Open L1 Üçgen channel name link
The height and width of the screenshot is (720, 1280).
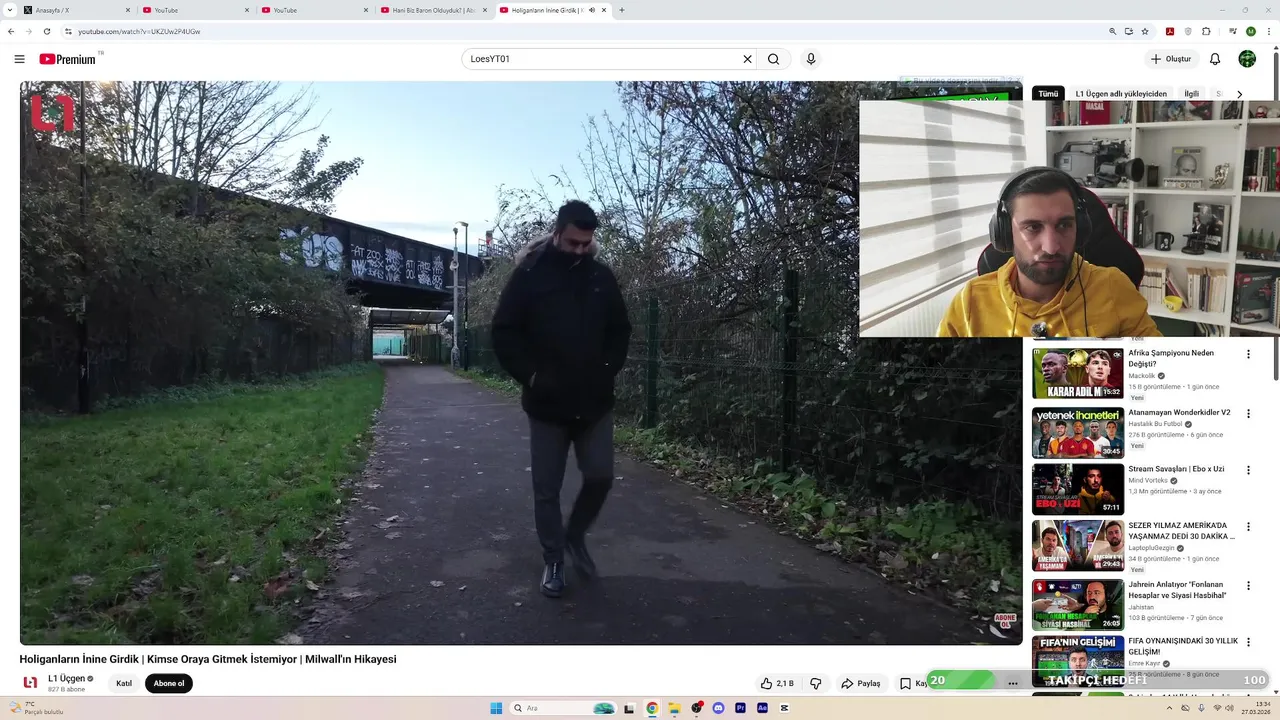[x=66, y=678]
